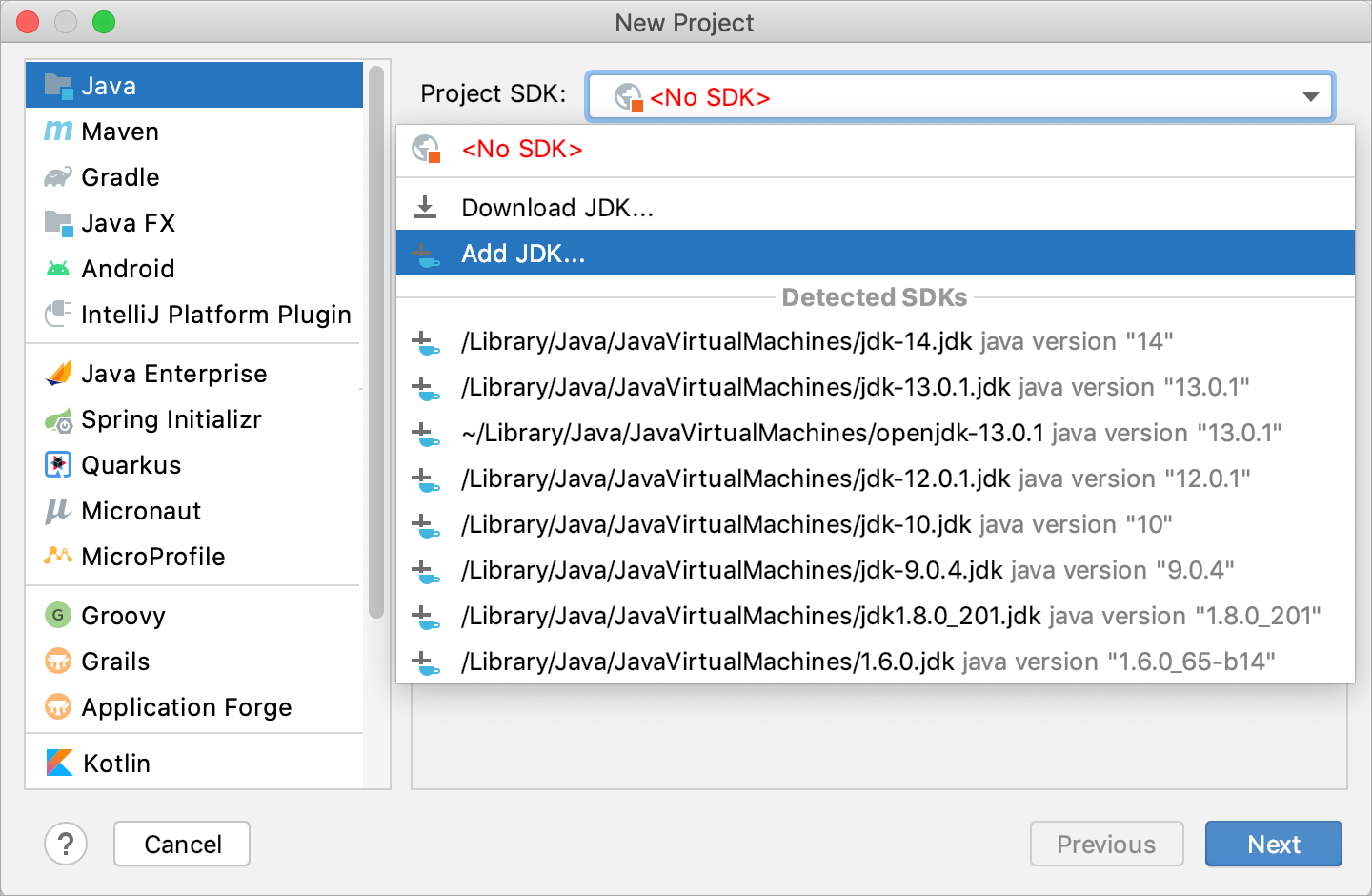Choose the Gradle elephant icon
Screen dimensions: 1372x896
(58, 177)
